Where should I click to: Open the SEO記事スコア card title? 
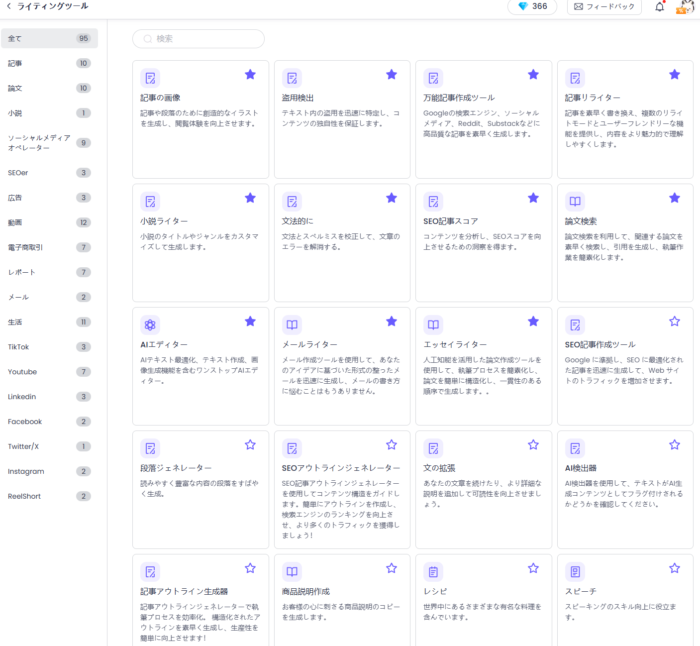pos(450,221)
